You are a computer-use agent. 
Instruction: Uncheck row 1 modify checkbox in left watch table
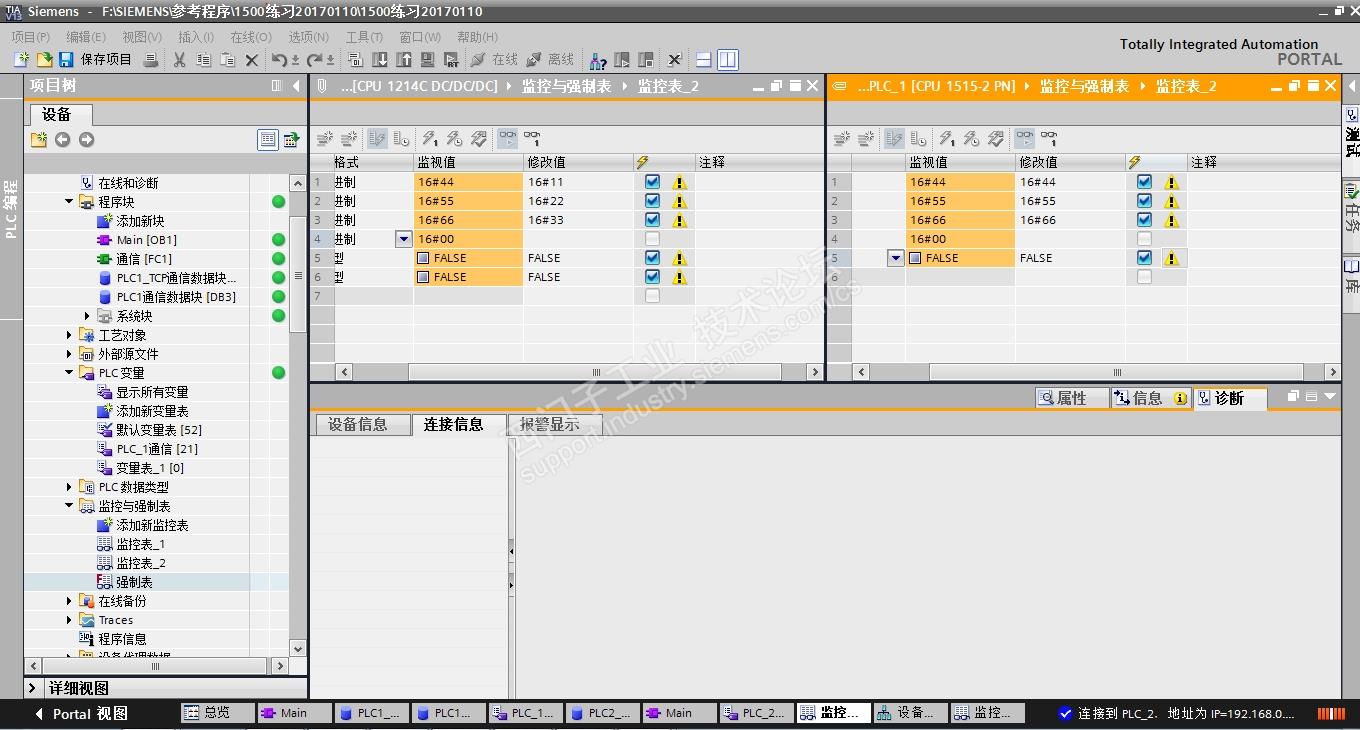click(x=652, y=182)
